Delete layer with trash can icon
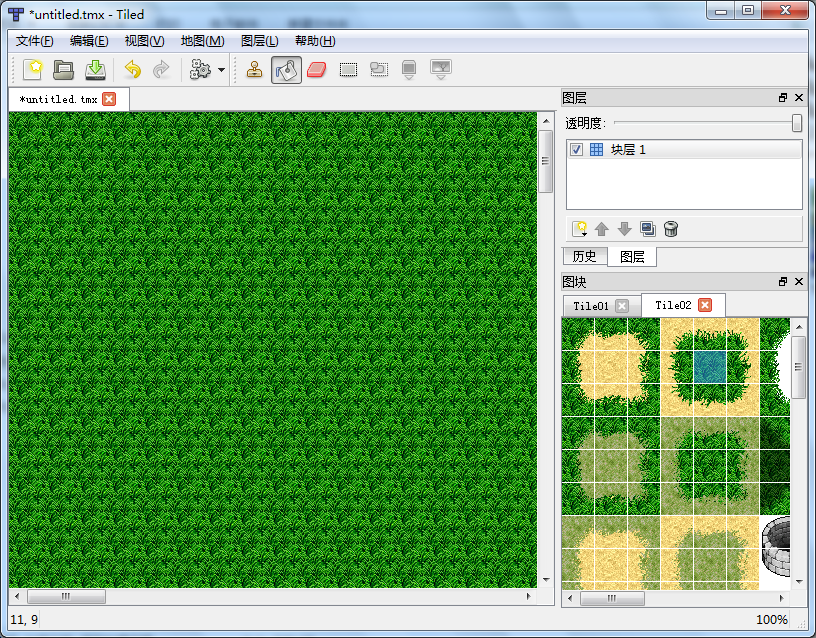The width and height of the screenshot is (816, 638). point(671,229)
